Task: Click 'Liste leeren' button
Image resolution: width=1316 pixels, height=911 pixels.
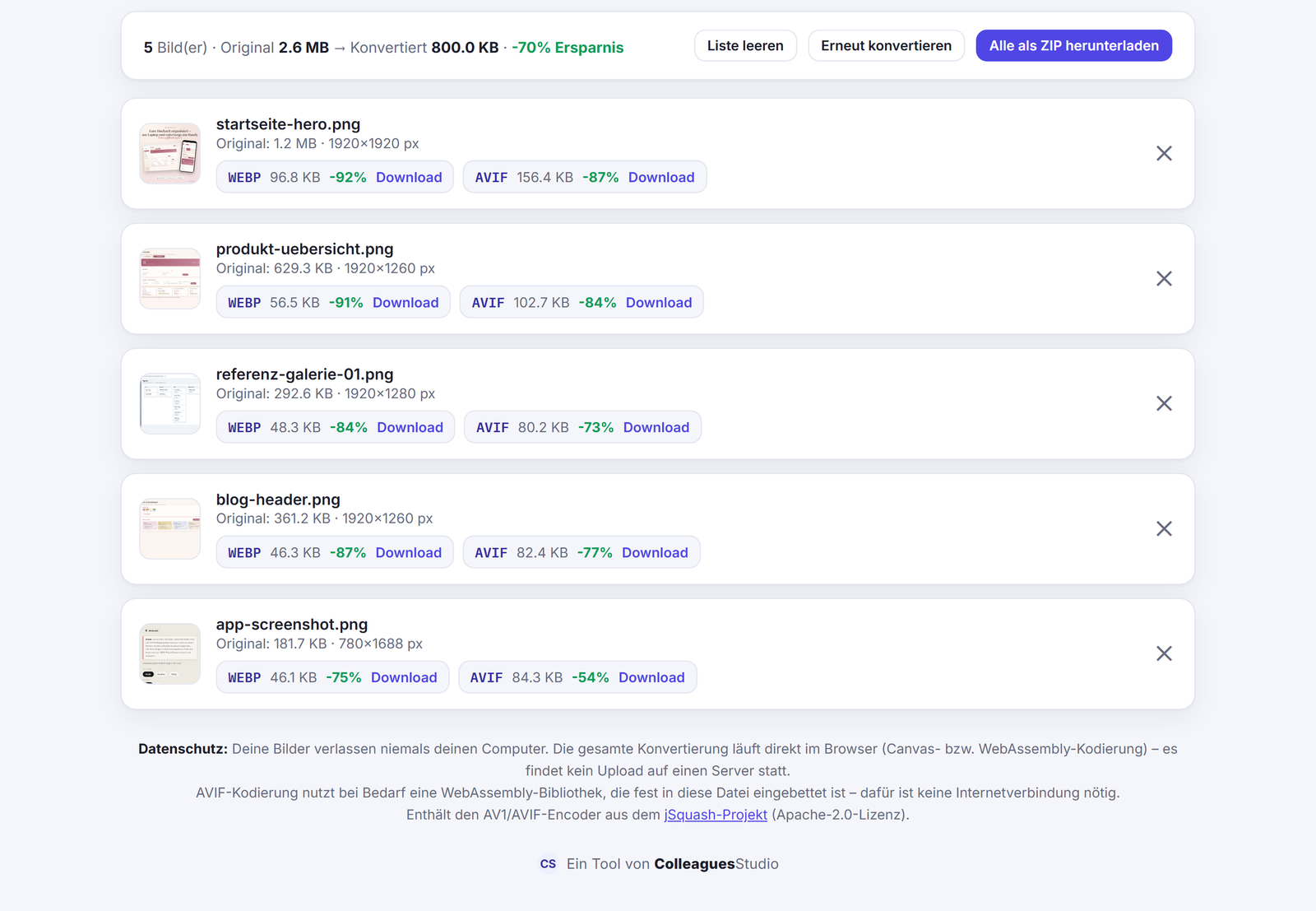Action: pos(745,46)
